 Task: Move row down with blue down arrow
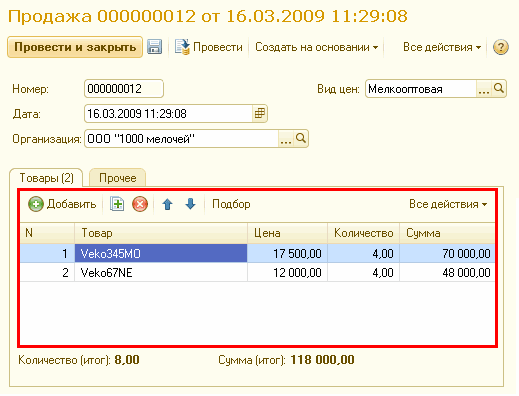click(x=190, y=204)
